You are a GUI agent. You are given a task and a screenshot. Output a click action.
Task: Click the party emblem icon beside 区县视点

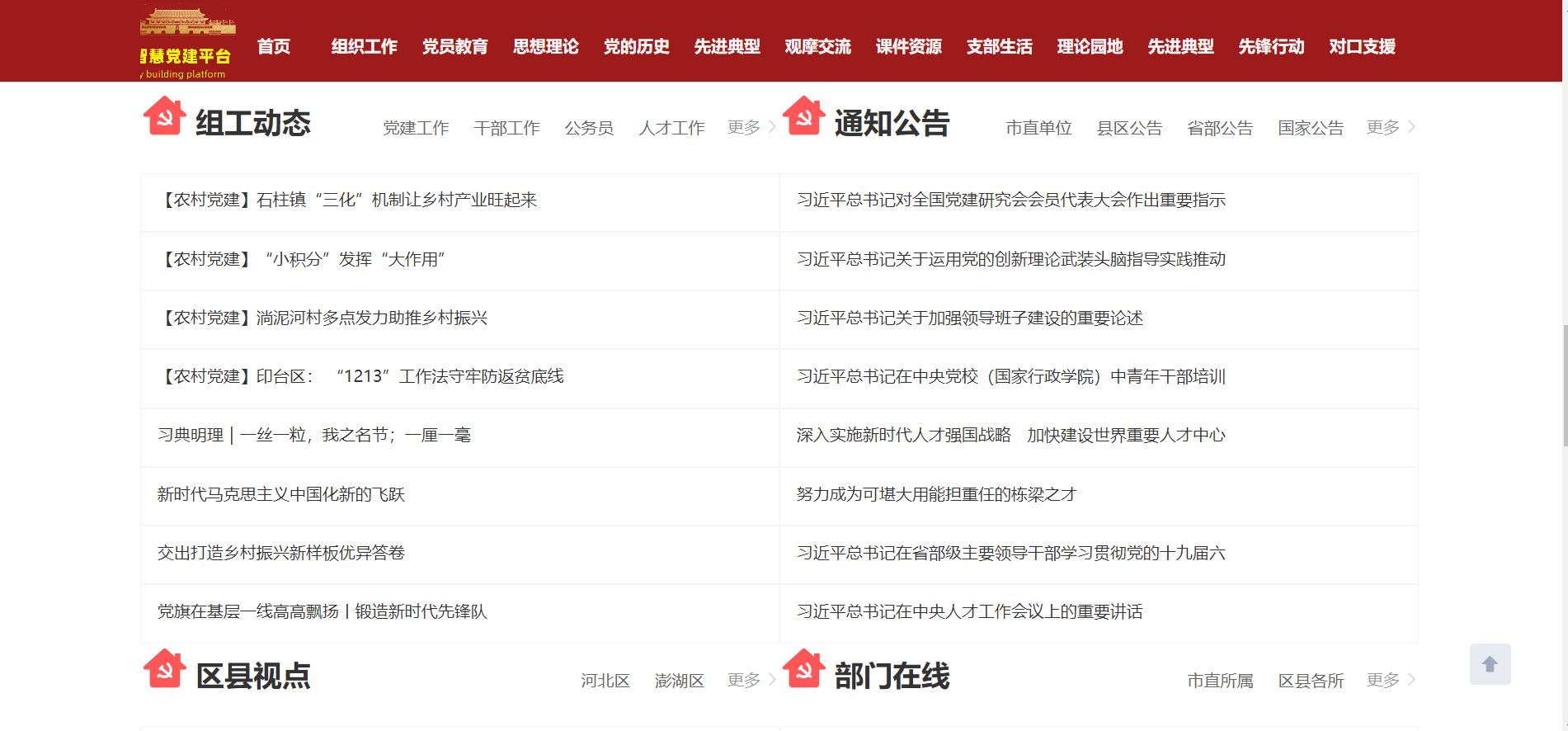click(x=164, y=670)
